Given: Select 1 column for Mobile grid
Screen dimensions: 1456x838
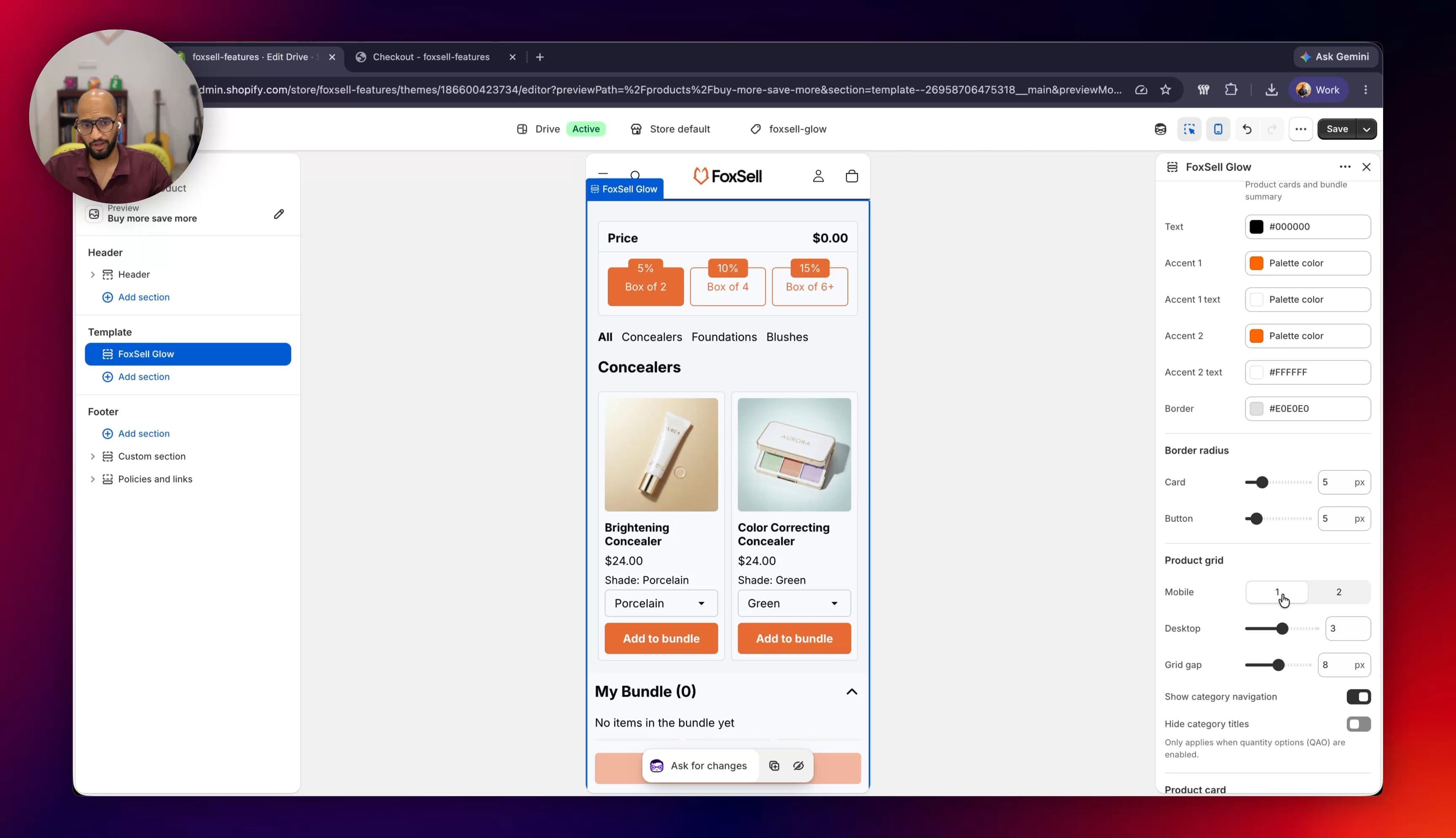Looking at the screenshot, I should pyautogui.click(x=1277, y=592).
